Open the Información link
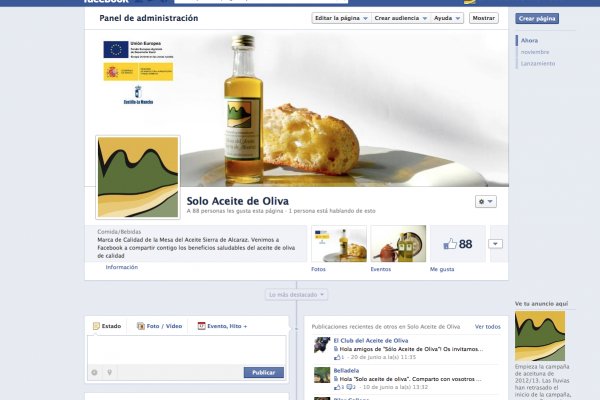 click(x=122, y=267)
